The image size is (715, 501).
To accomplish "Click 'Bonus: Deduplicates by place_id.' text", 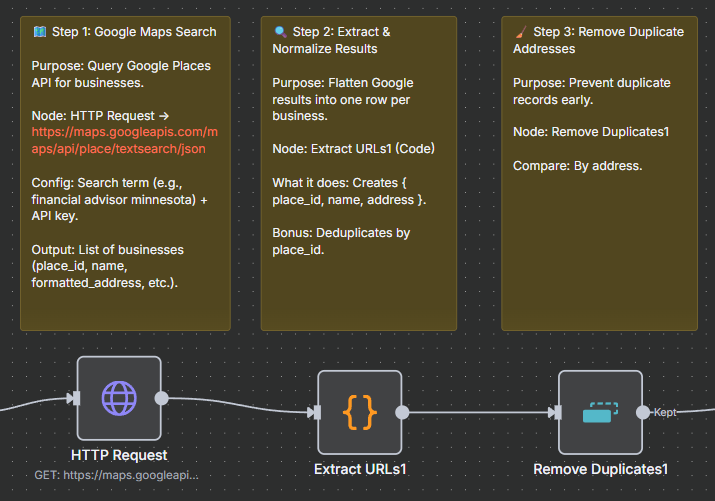I will coord(341,241).
